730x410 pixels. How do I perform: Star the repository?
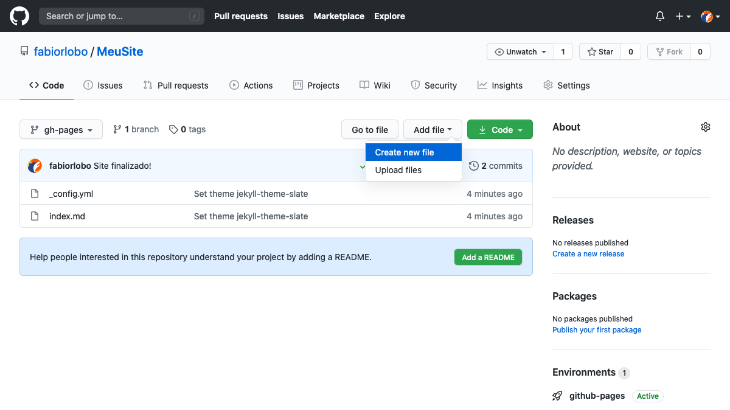click(x=600, y=52)
